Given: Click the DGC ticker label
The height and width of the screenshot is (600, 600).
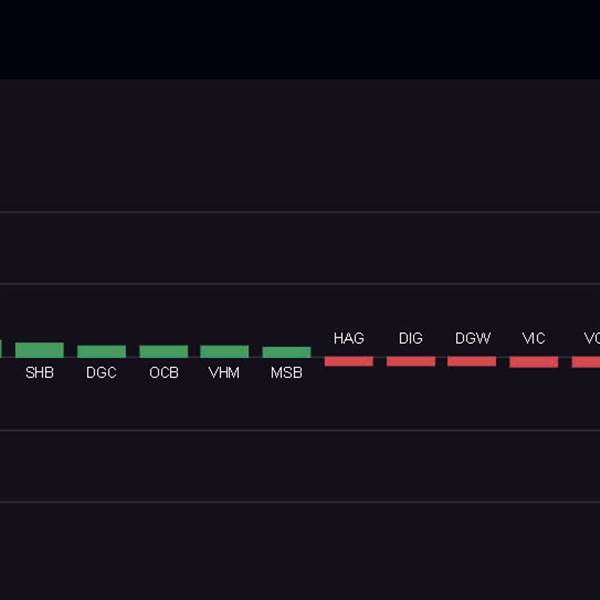Looking at the screenshot, I should pos(101,373).
